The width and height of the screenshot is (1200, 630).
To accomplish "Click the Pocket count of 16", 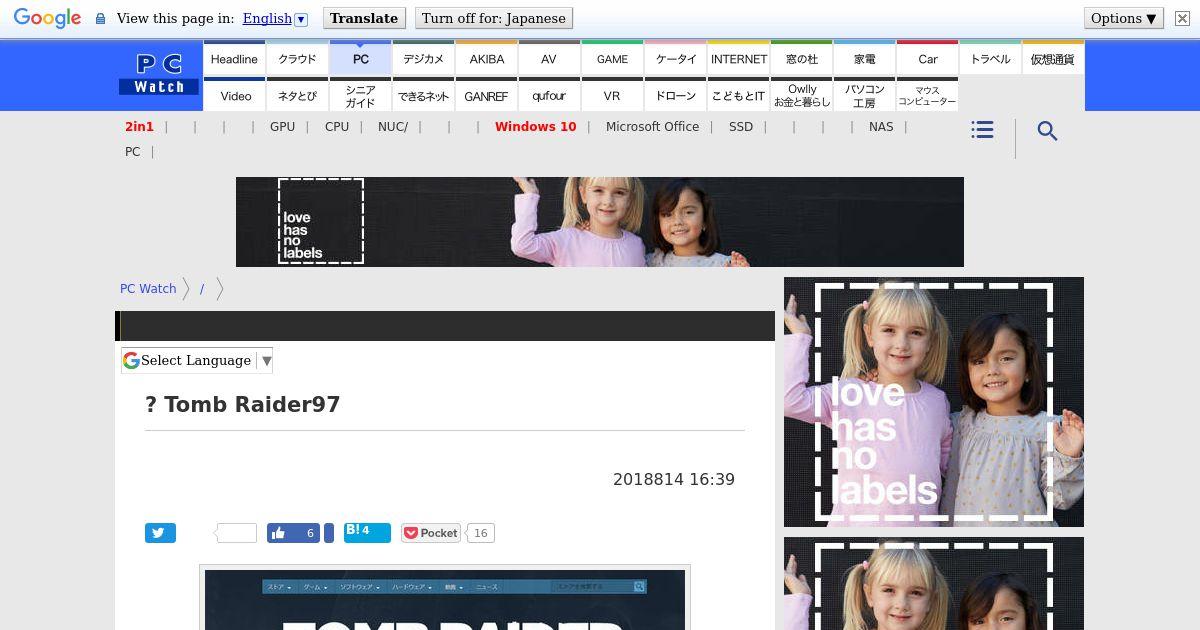I will click(480, 533).
